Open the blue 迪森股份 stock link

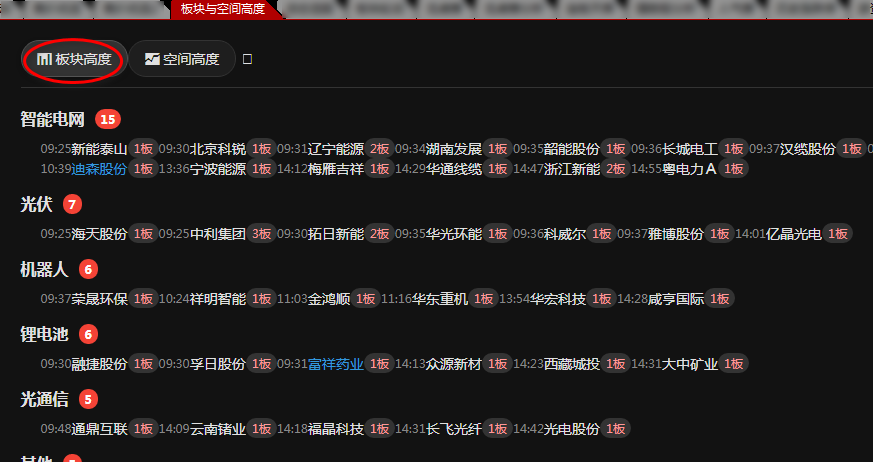click(99, 169)
